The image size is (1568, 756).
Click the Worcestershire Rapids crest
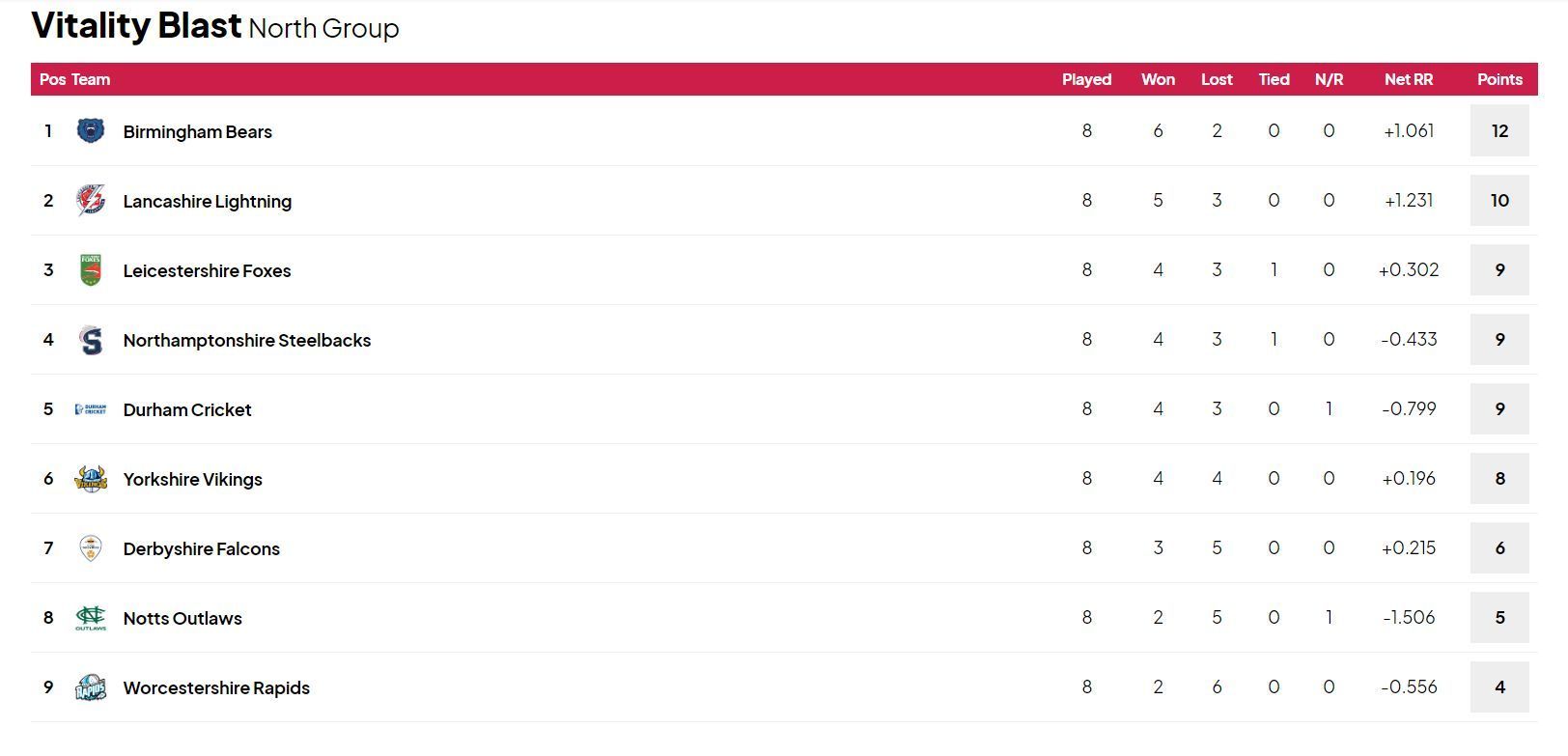[92, 687]
